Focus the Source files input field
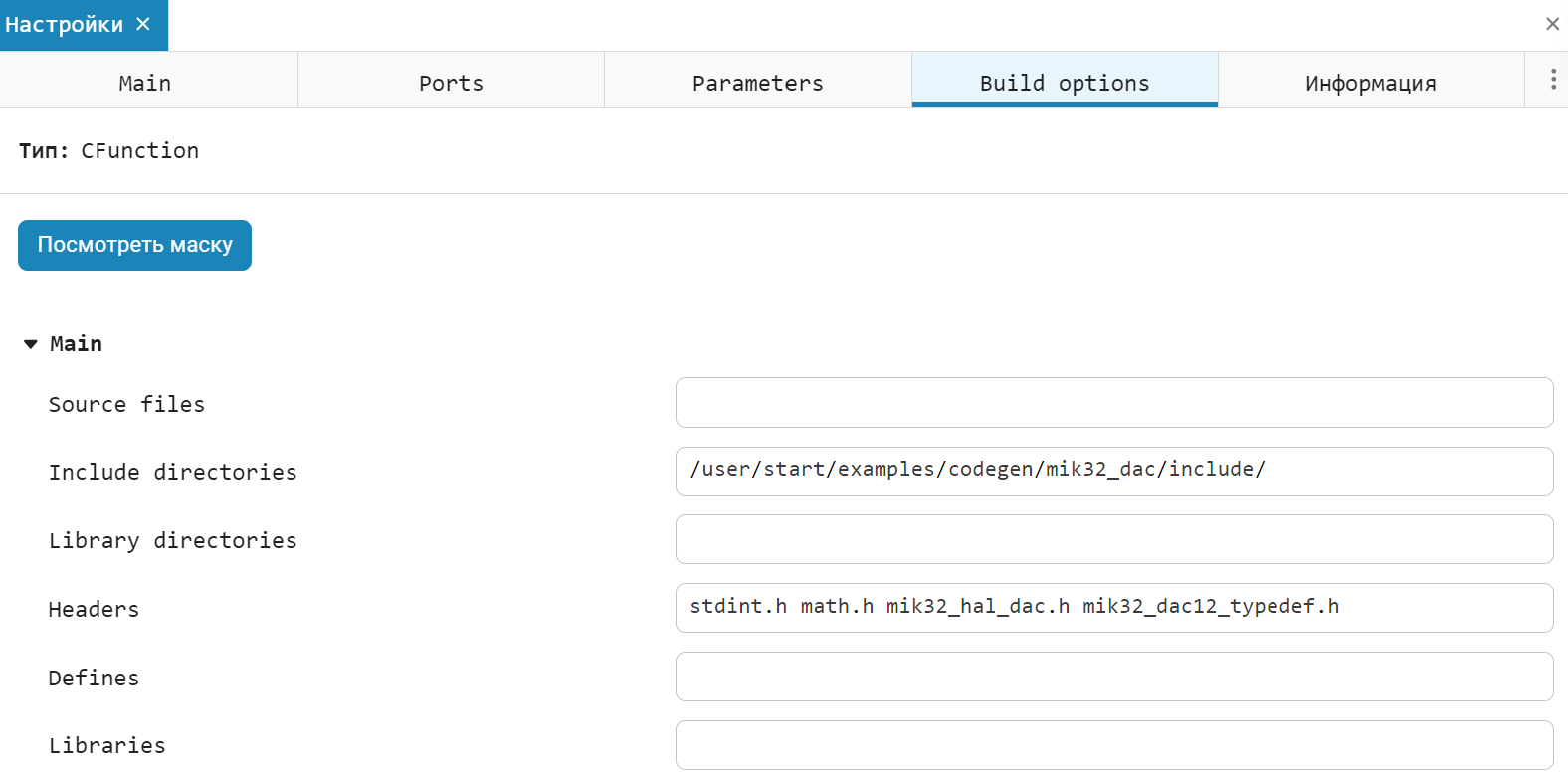This screenshot has width=1568, height=778. click(x=1113, y=403)
